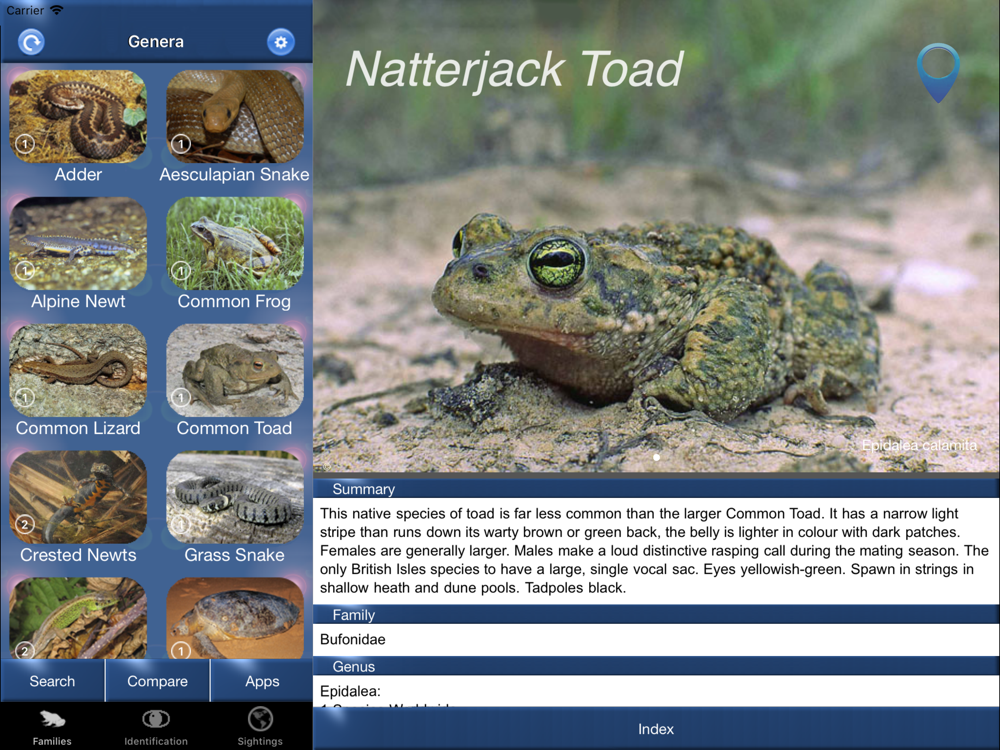Tap the Epidalea calamita caption
1000x750 pixels.
point(919,445)
